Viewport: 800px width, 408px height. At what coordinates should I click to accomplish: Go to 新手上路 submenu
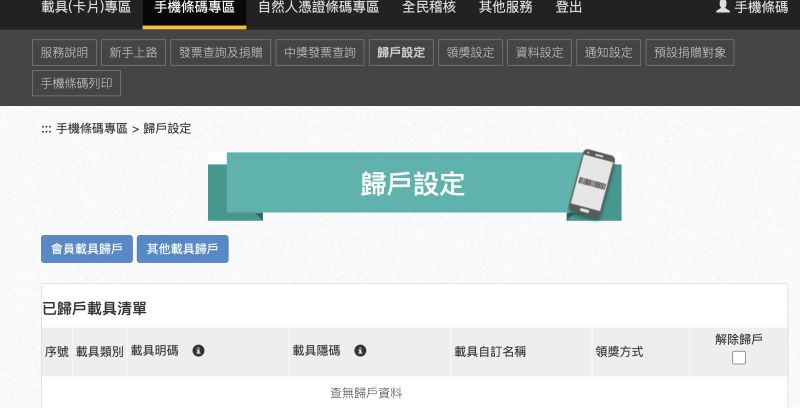pos(133,53)
